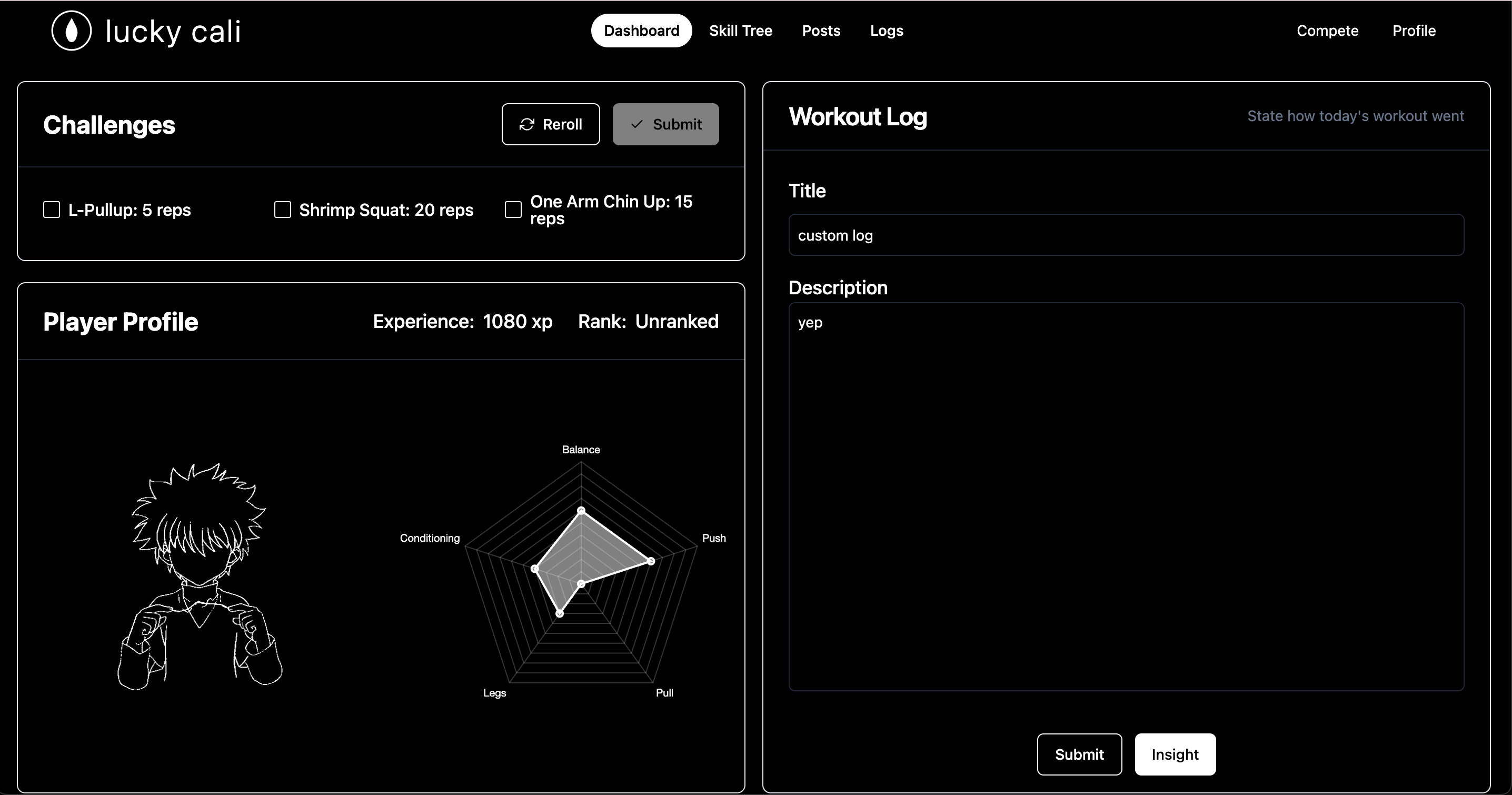The height and width of the screenshot is (795, 1512).
Task: Select the Balance point on radar chart
Action: 581,511
